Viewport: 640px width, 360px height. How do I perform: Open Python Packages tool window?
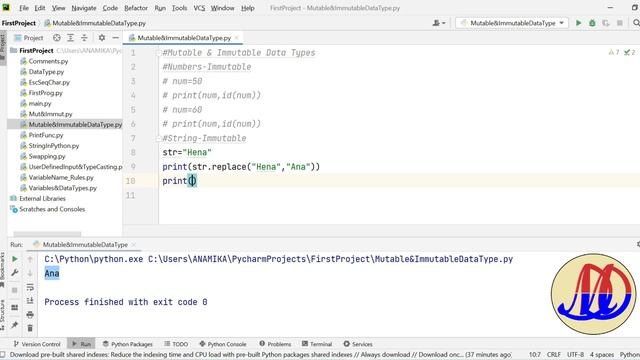point(127,344)
